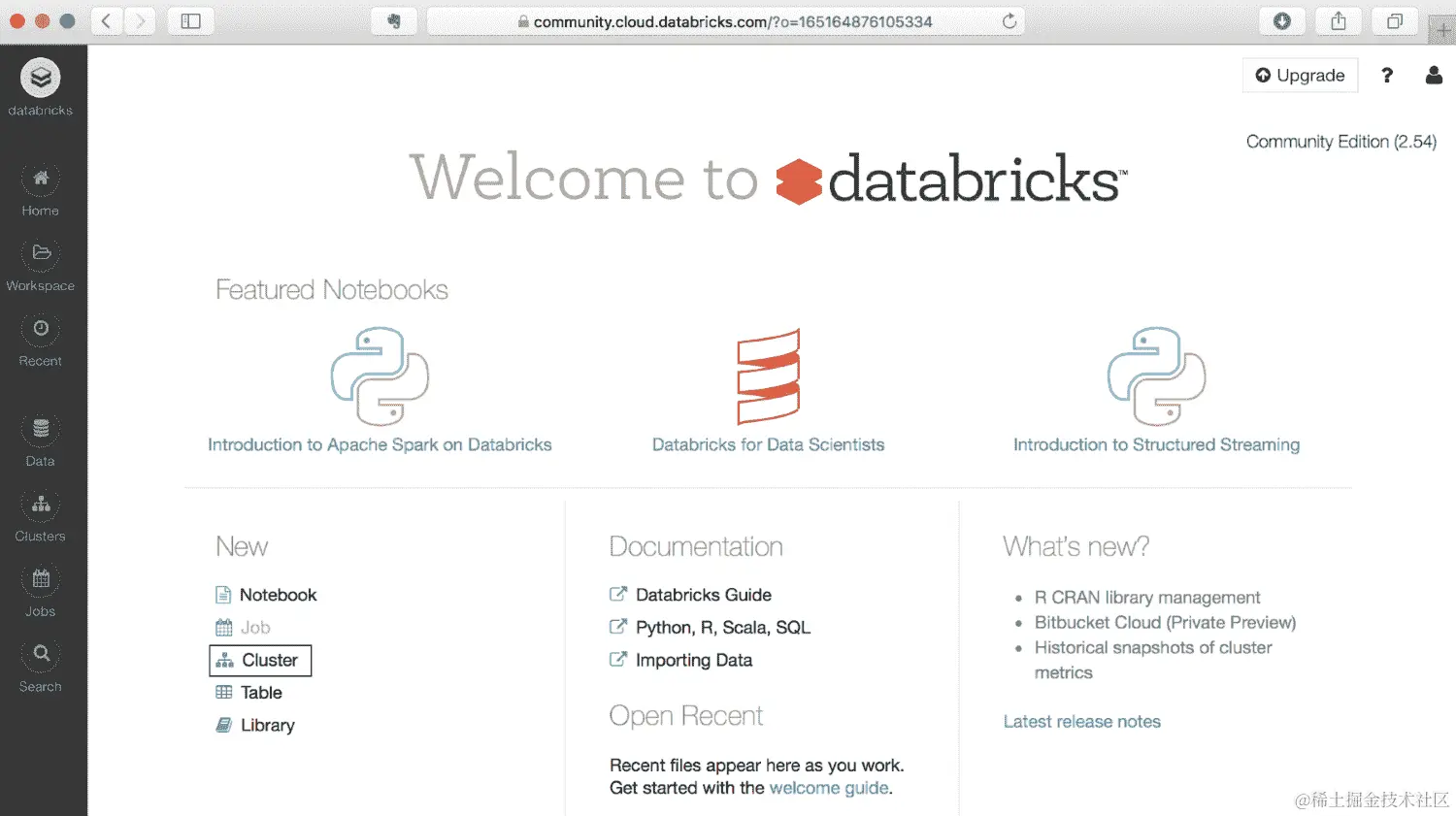Click the Library book icon under New

[x=224, y=725]
